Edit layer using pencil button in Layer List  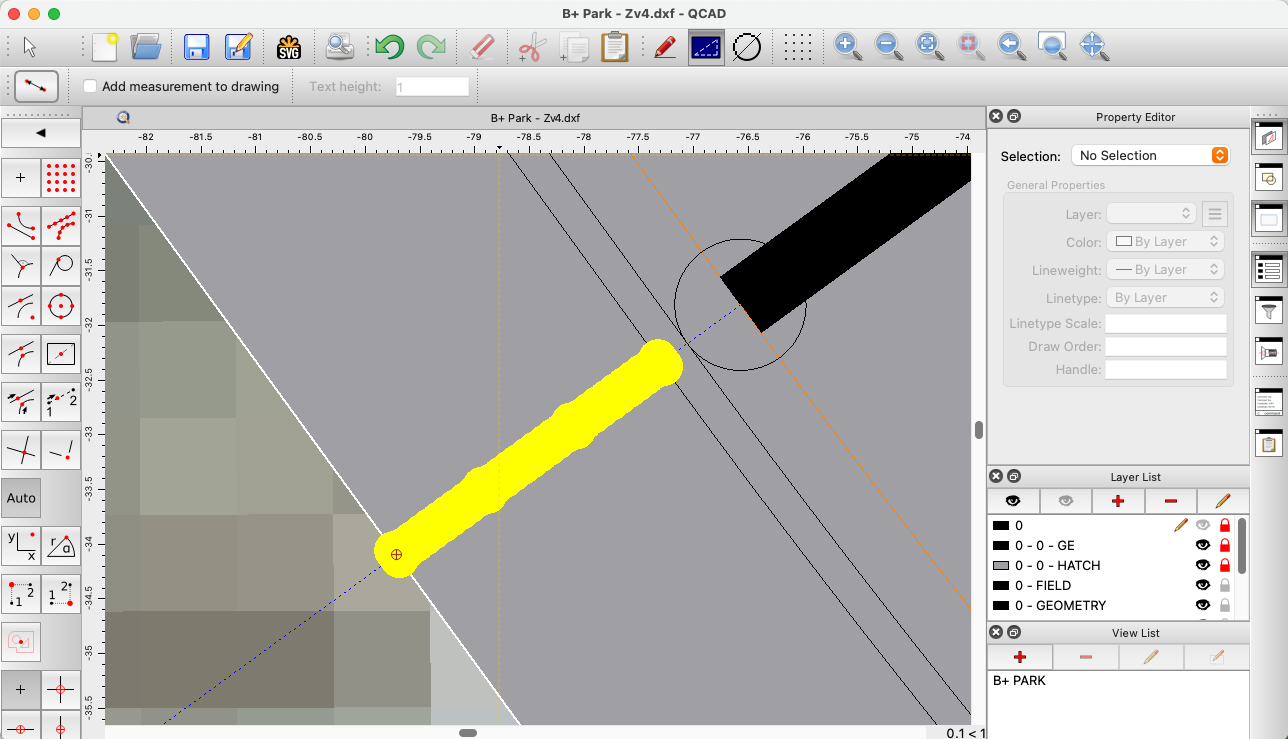click(1222, 500)
